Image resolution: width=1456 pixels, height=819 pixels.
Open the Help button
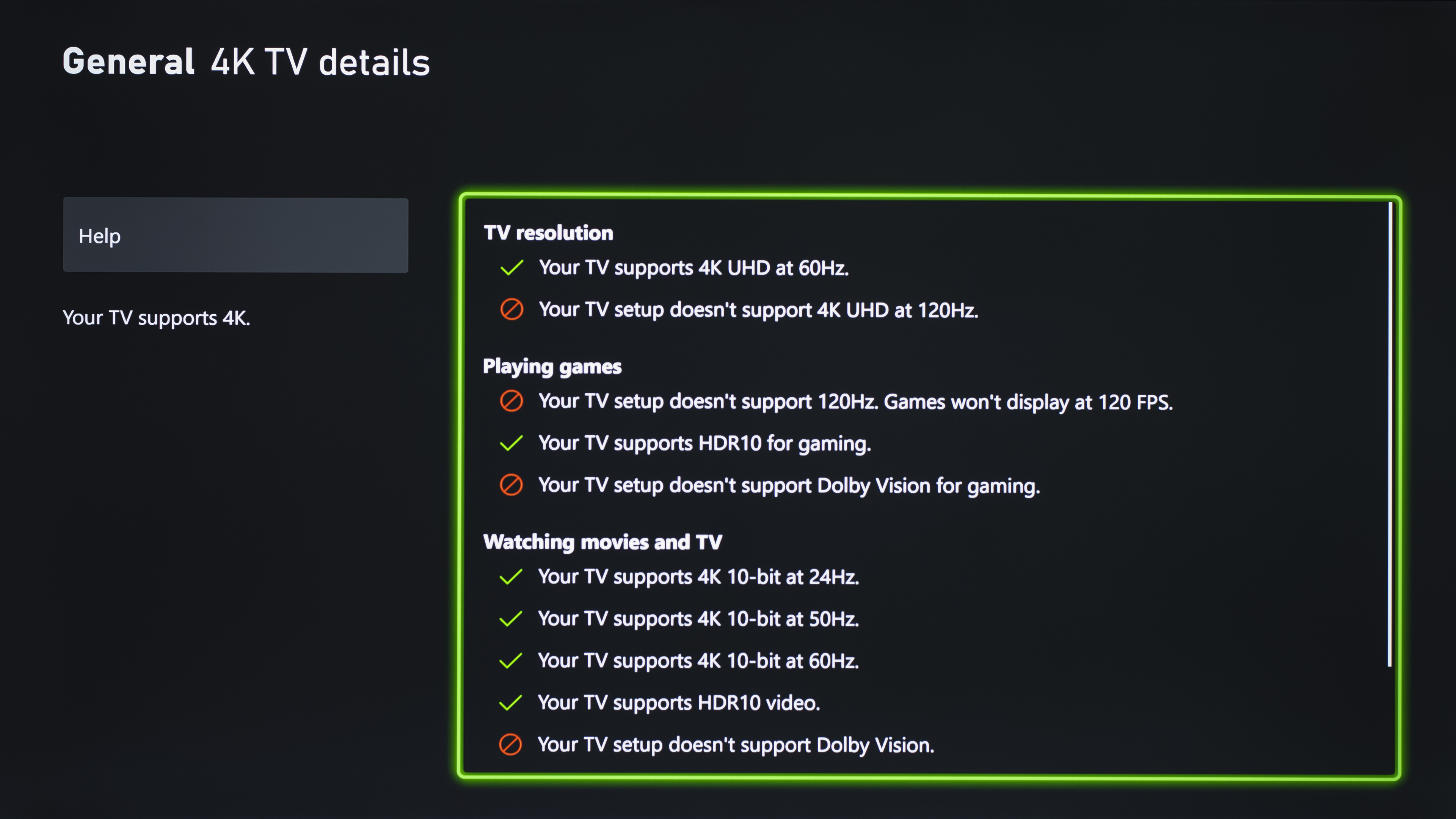point(235,235)
